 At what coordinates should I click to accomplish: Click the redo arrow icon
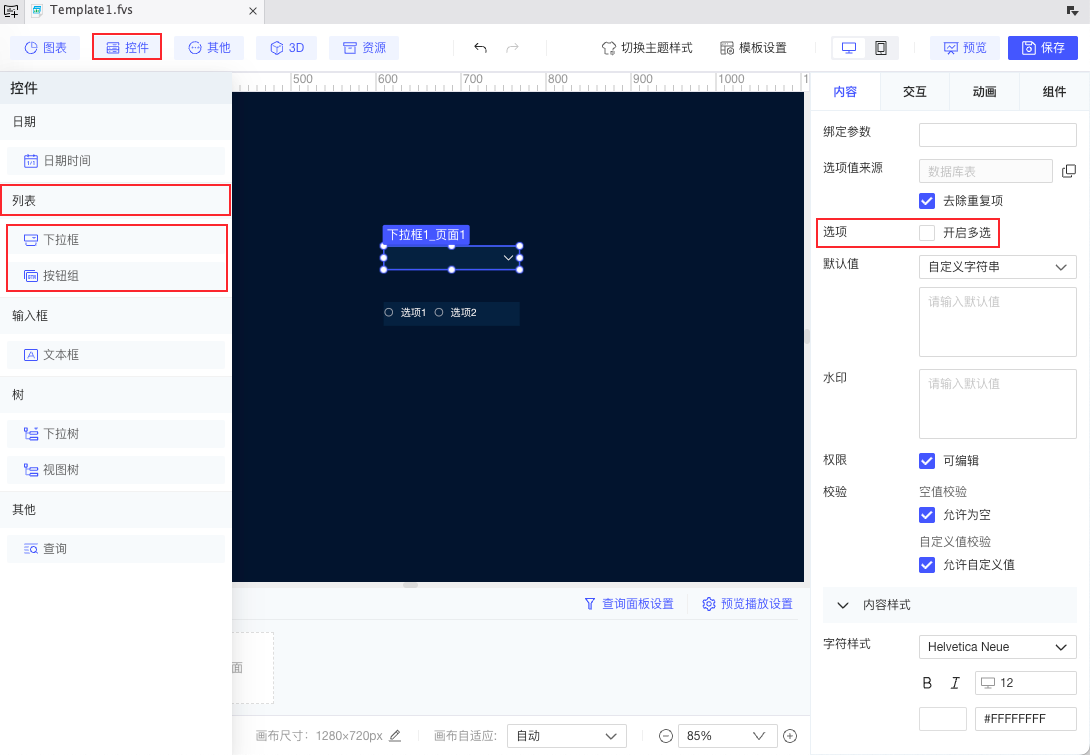point(512,47)
